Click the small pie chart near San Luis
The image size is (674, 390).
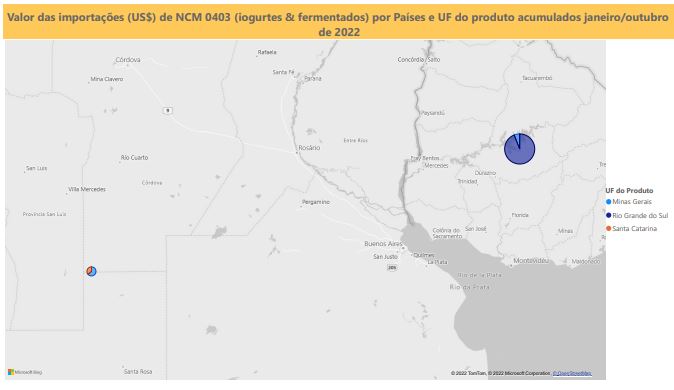tap(91, 271)
